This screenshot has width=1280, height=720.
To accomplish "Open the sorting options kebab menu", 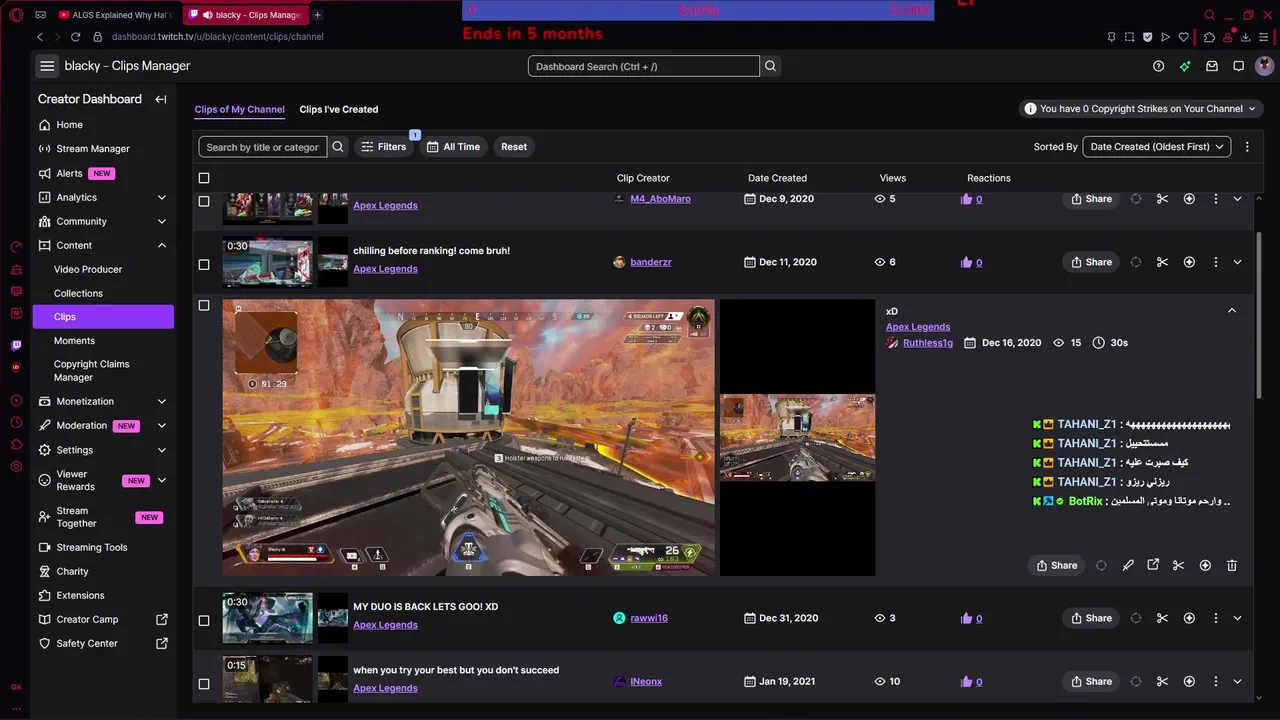I will click(1247, 147).
